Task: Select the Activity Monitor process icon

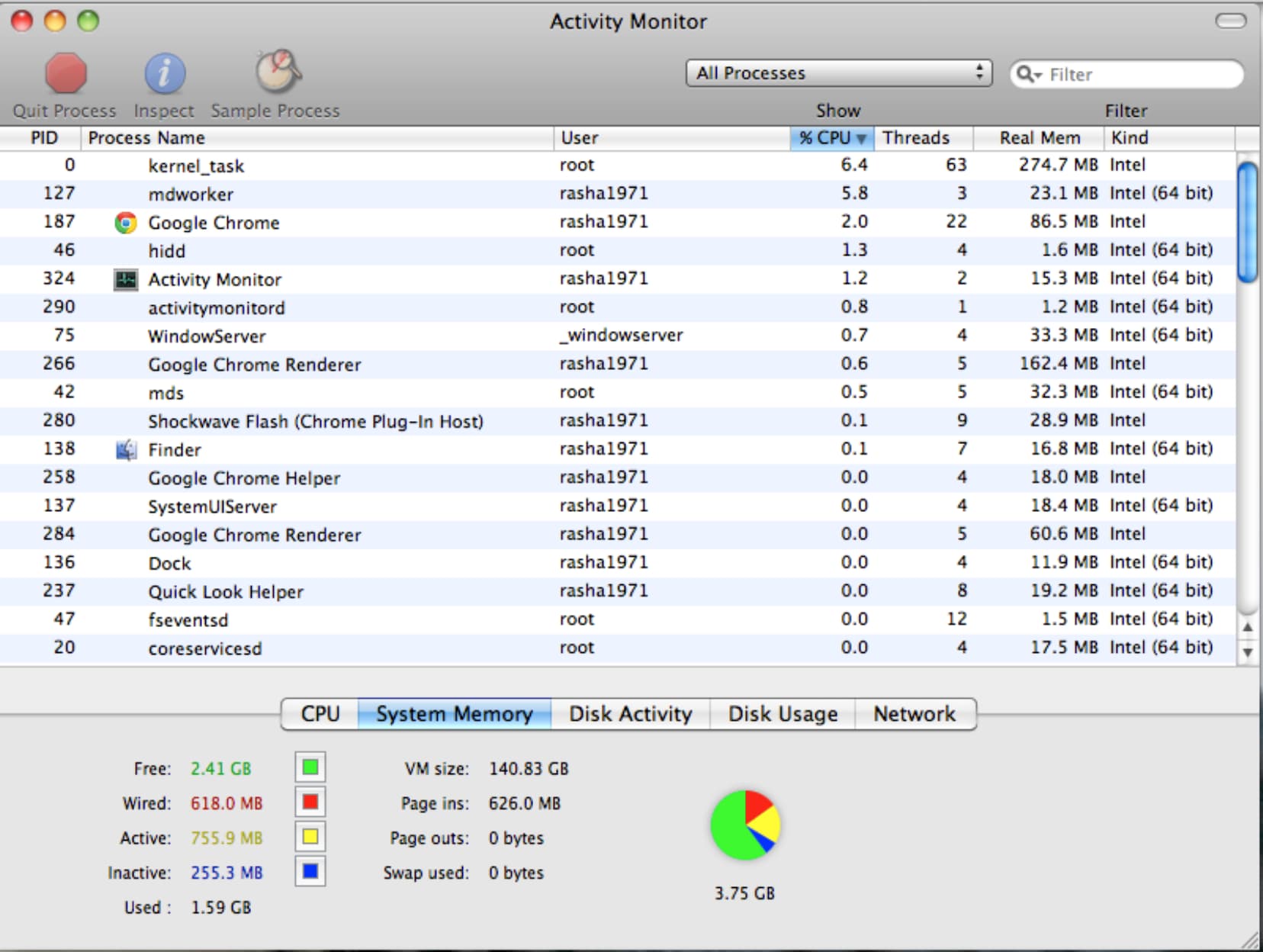Action: tap(126, 280)
